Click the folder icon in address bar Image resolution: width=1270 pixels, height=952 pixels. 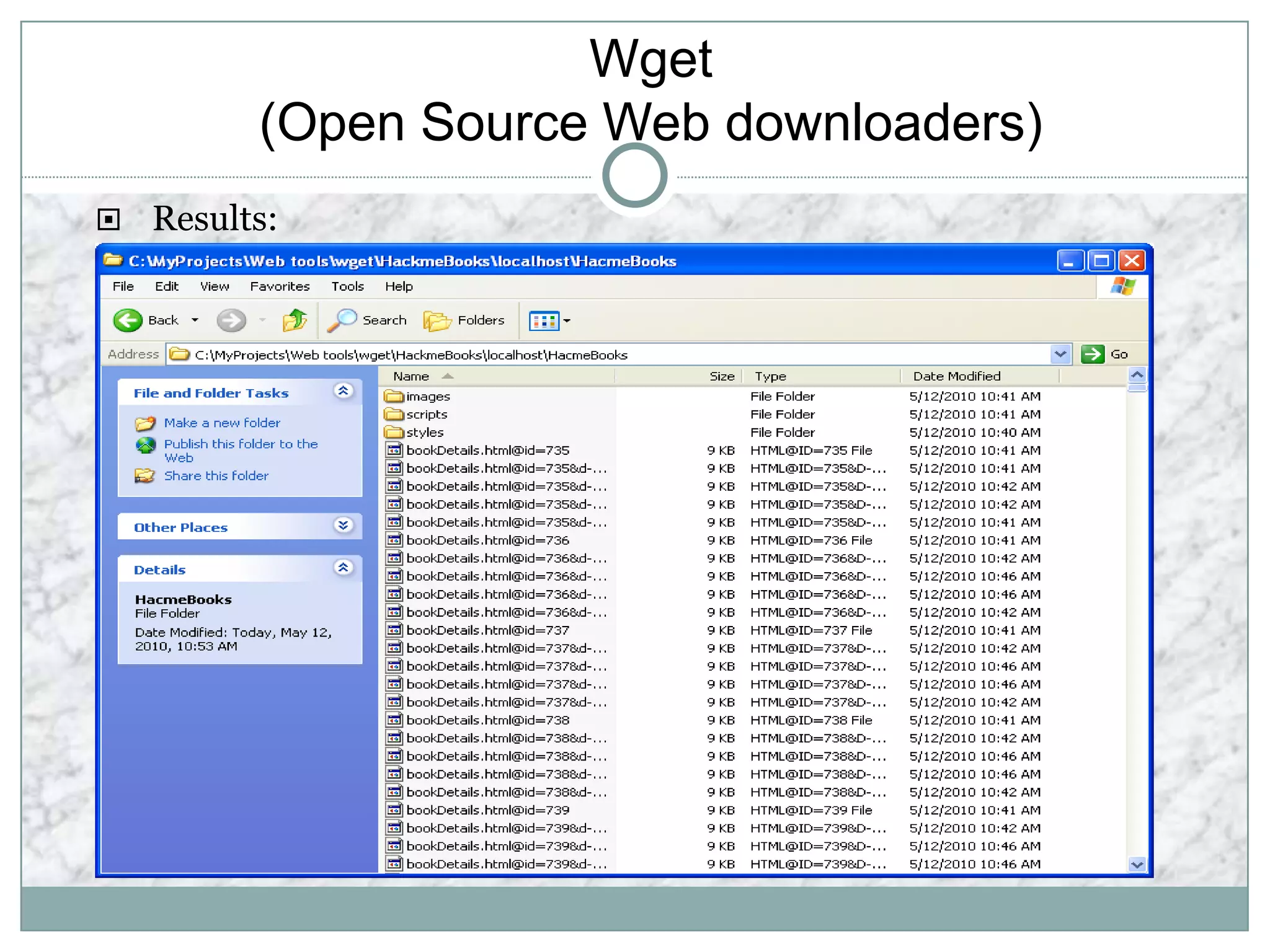pyautogui.click(x=180, y=354)
